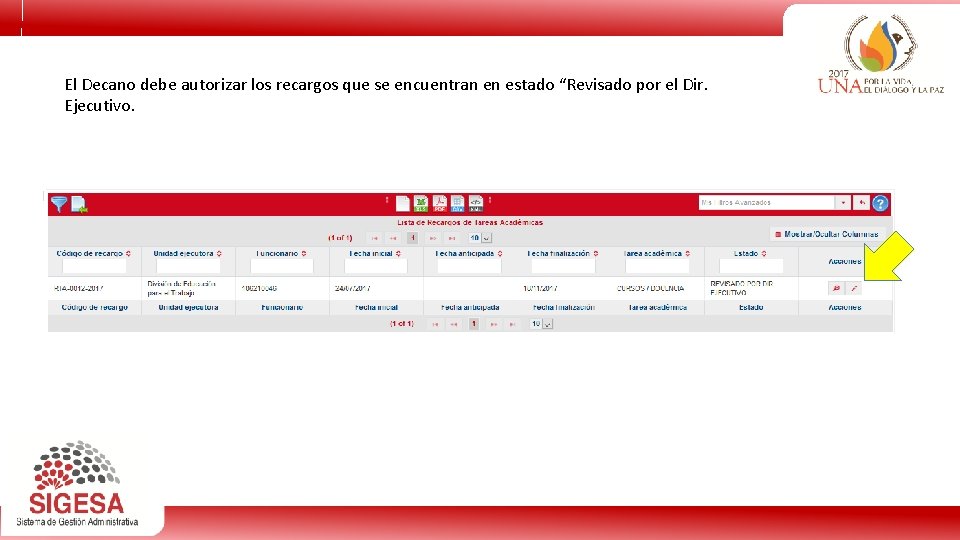This screenshot has width=960, height=540.
Task: Click the Tarea académica filter field
Action: [x=657, y=266]
